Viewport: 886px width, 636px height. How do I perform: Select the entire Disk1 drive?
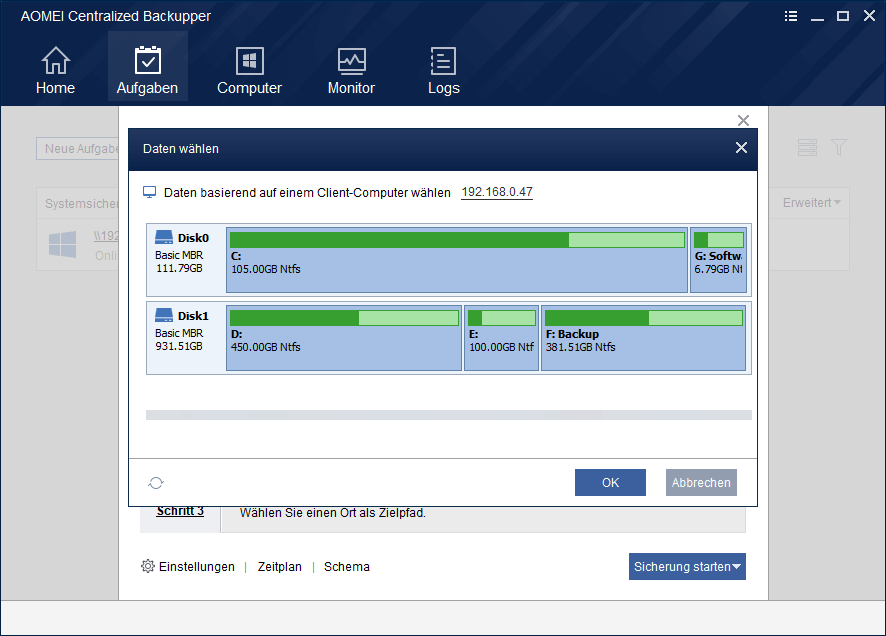(x=186, y=338)
